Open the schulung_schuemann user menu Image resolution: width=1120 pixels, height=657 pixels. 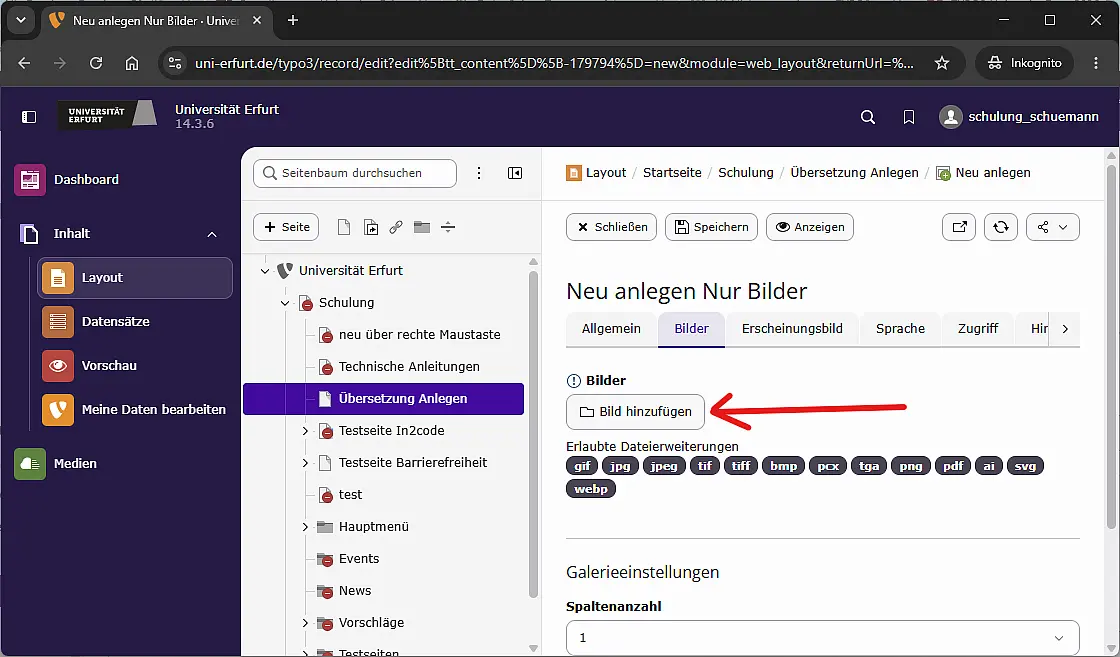click(1019, 116)
